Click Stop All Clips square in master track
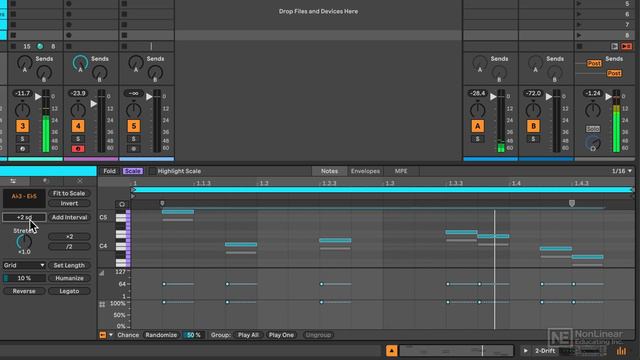 click(x=580, y=47)
